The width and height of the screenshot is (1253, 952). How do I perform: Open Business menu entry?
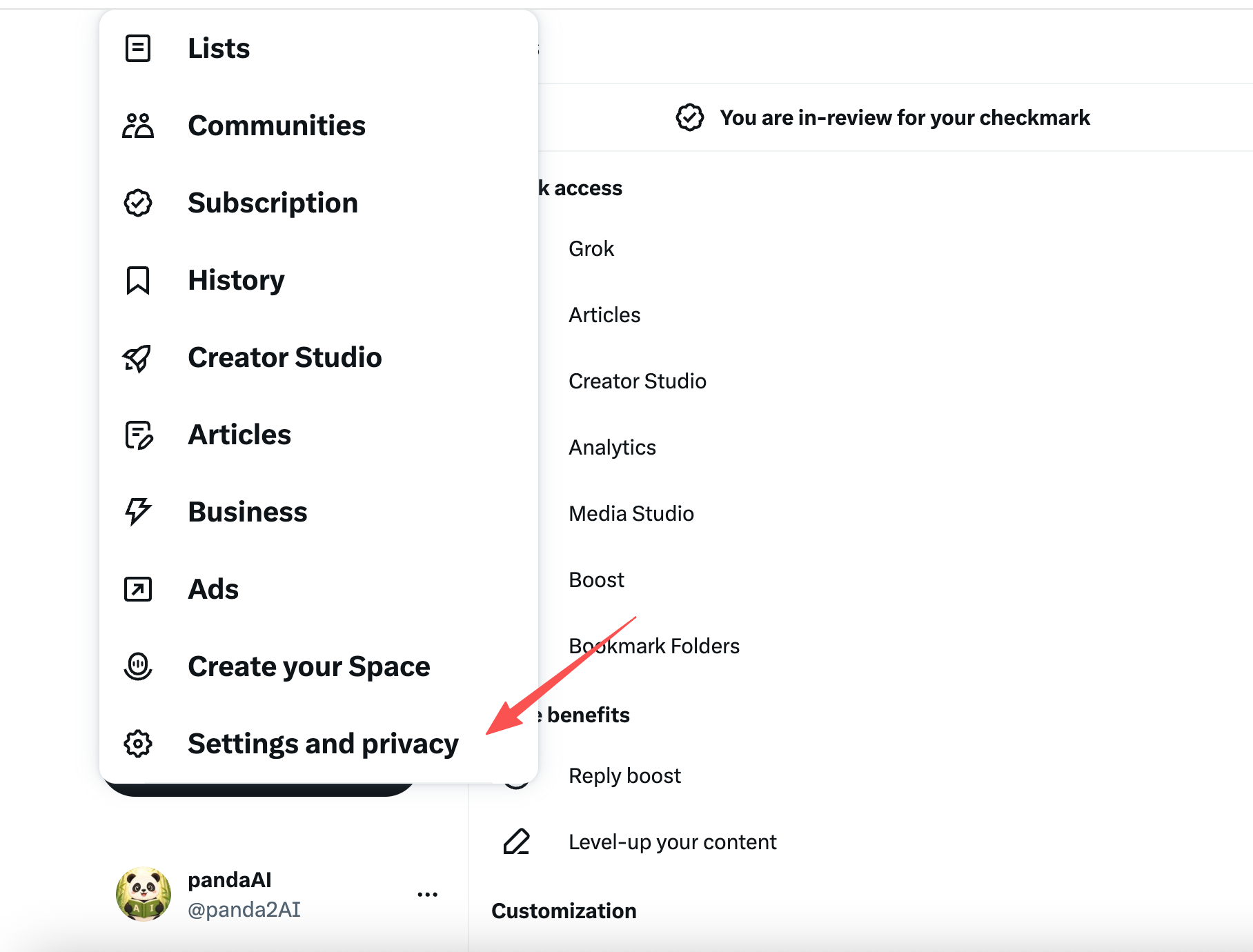click(x=319, y=512)
